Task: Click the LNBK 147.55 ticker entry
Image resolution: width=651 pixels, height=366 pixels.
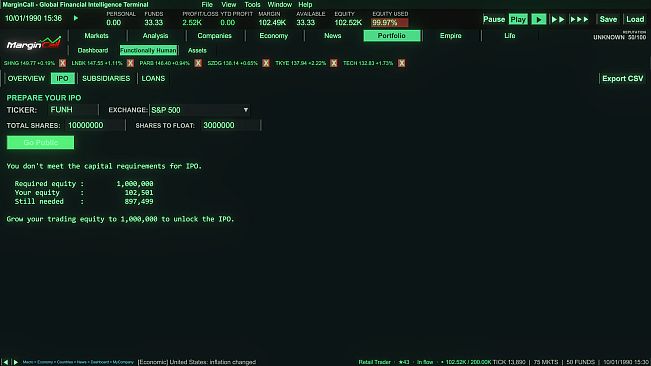Action: click(97, 63)
